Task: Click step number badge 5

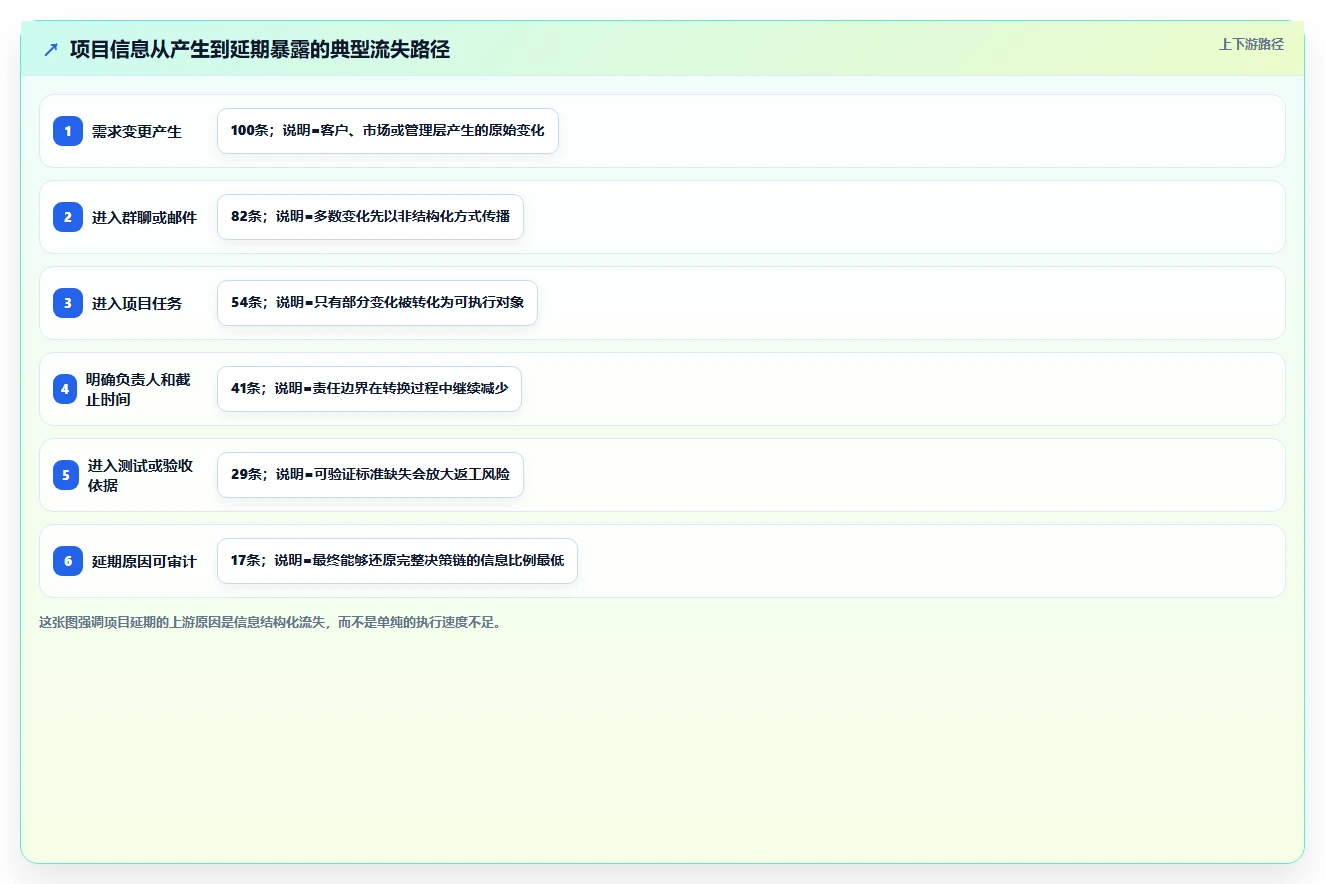Action: 66,475
